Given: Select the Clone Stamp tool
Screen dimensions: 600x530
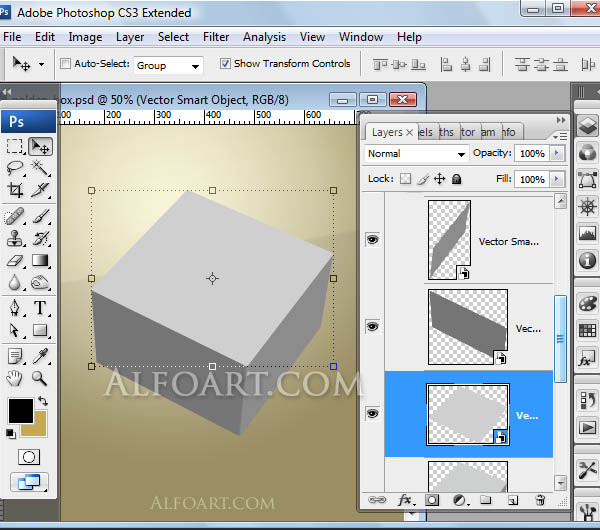Looking at the screenshot, I should pos(15,238).
